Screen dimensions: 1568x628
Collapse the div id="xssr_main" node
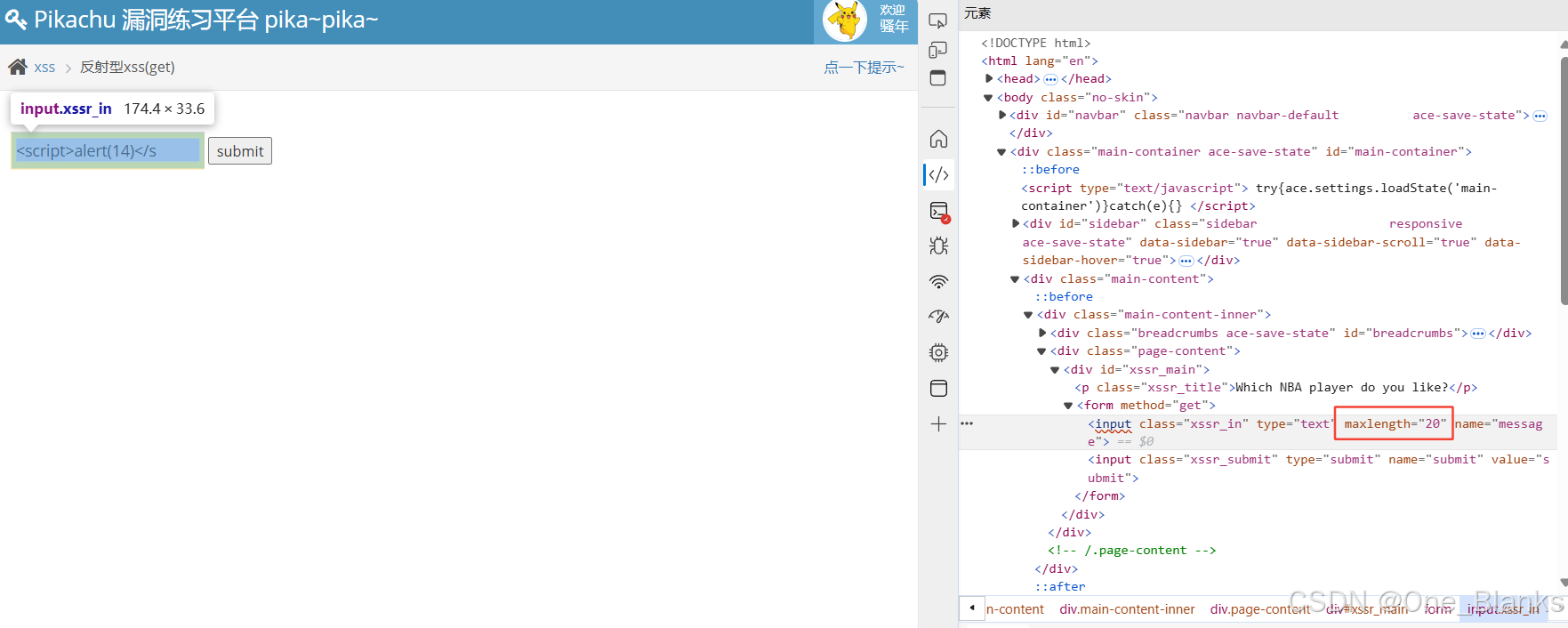click(1055, 369)
